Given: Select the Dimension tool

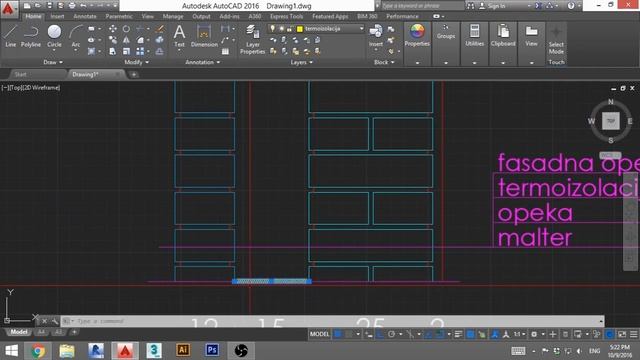Looking at the screenshot, I should (x=204, y=36).
